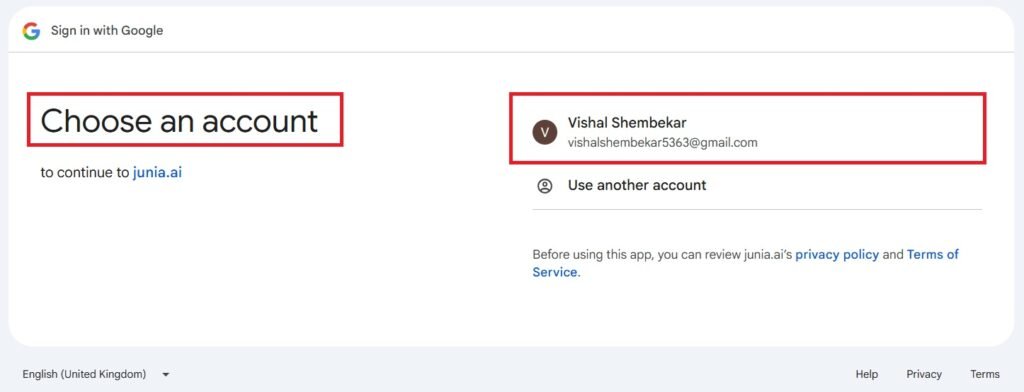Screen dimensions: 1024x392
Task: Click the brown V avatar icon
Action: (x=545, y=132)
